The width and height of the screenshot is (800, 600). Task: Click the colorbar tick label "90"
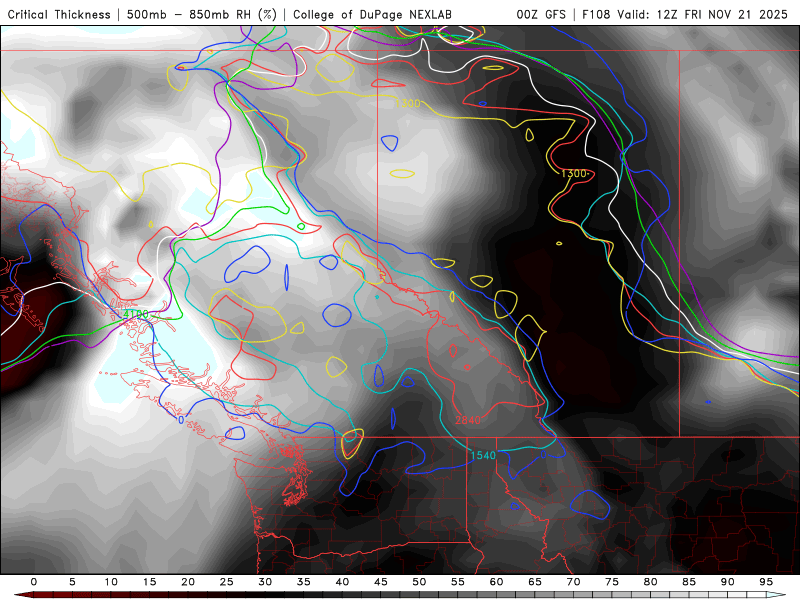728,582
